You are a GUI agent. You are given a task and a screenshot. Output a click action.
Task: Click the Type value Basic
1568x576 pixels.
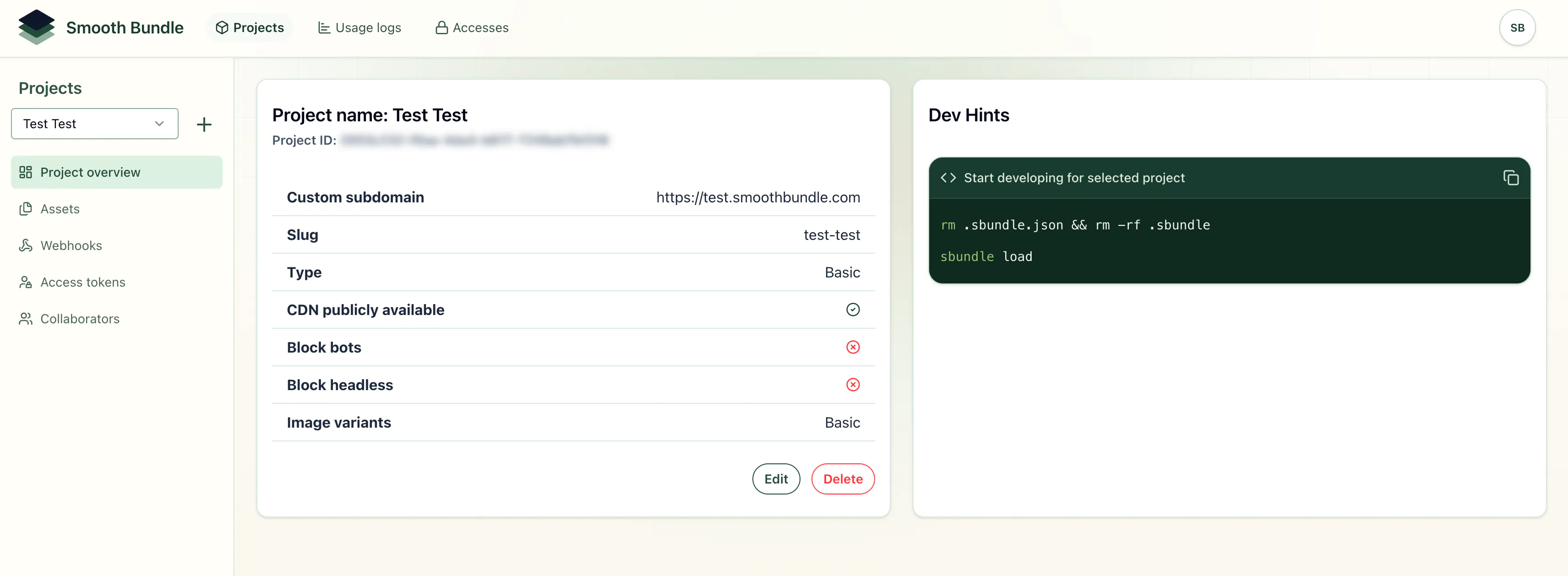point(843,272)
